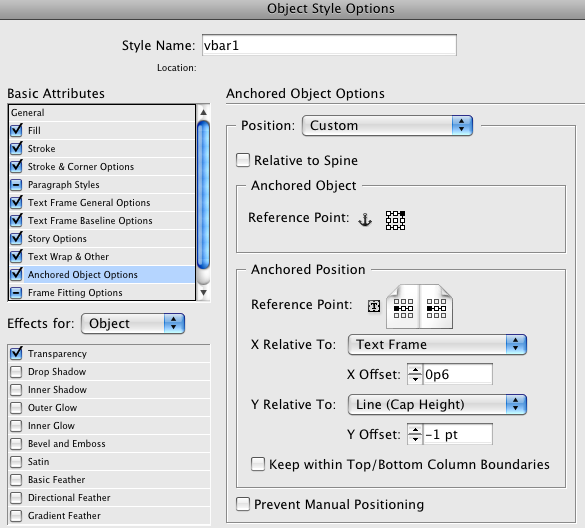Select Outer Glow effect row label
Screen dimensions: 585x528
(x=52, y=407)
